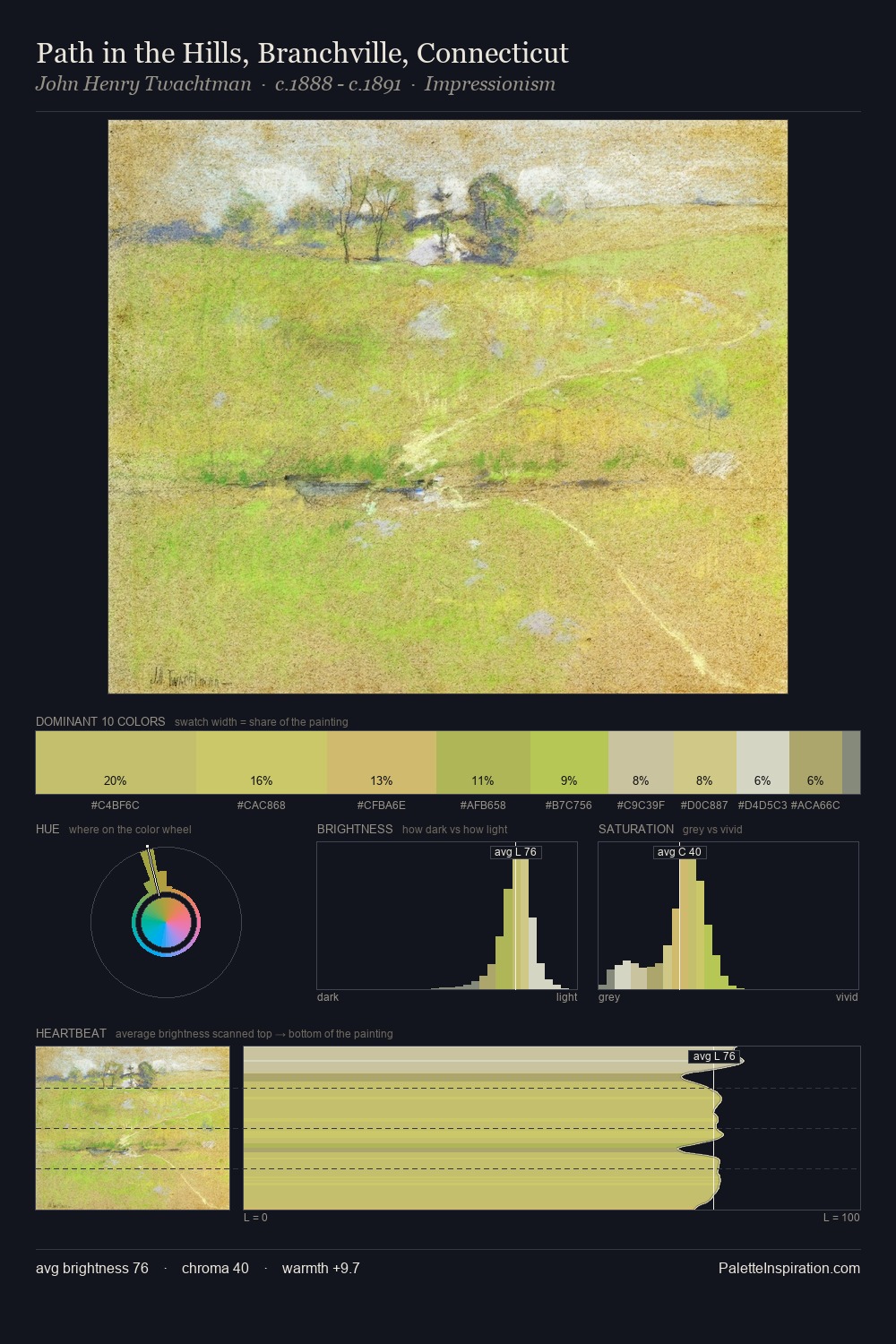The width and height of the screenshot is (896, 1344).
Task: Click the hex code #AFB658 label
Action: coord(483,806)
